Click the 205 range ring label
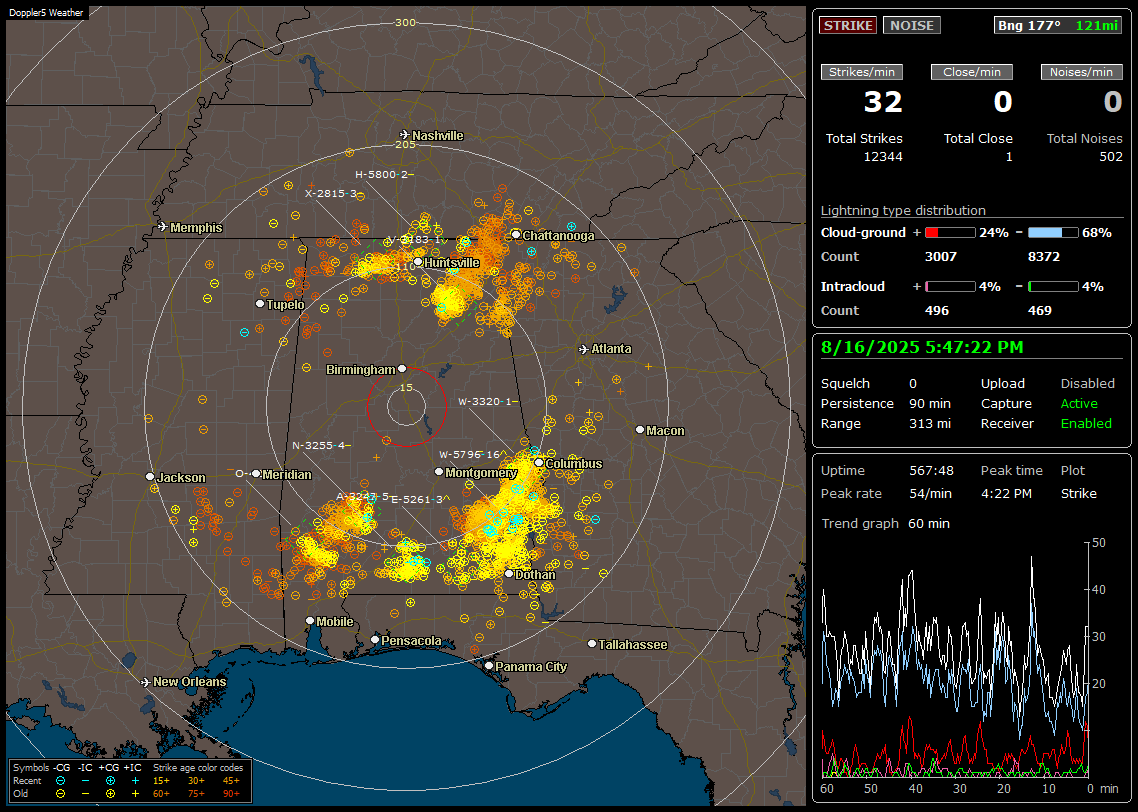Viewport: 1138px width, 812px height. click(x=405, y=144)
